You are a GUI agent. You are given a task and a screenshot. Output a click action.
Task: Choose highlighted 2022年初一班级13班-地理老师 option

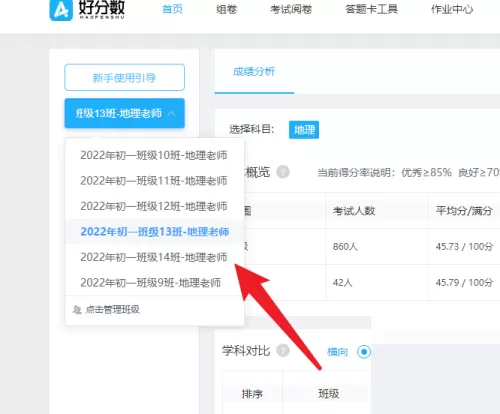(x=155, y=232)
